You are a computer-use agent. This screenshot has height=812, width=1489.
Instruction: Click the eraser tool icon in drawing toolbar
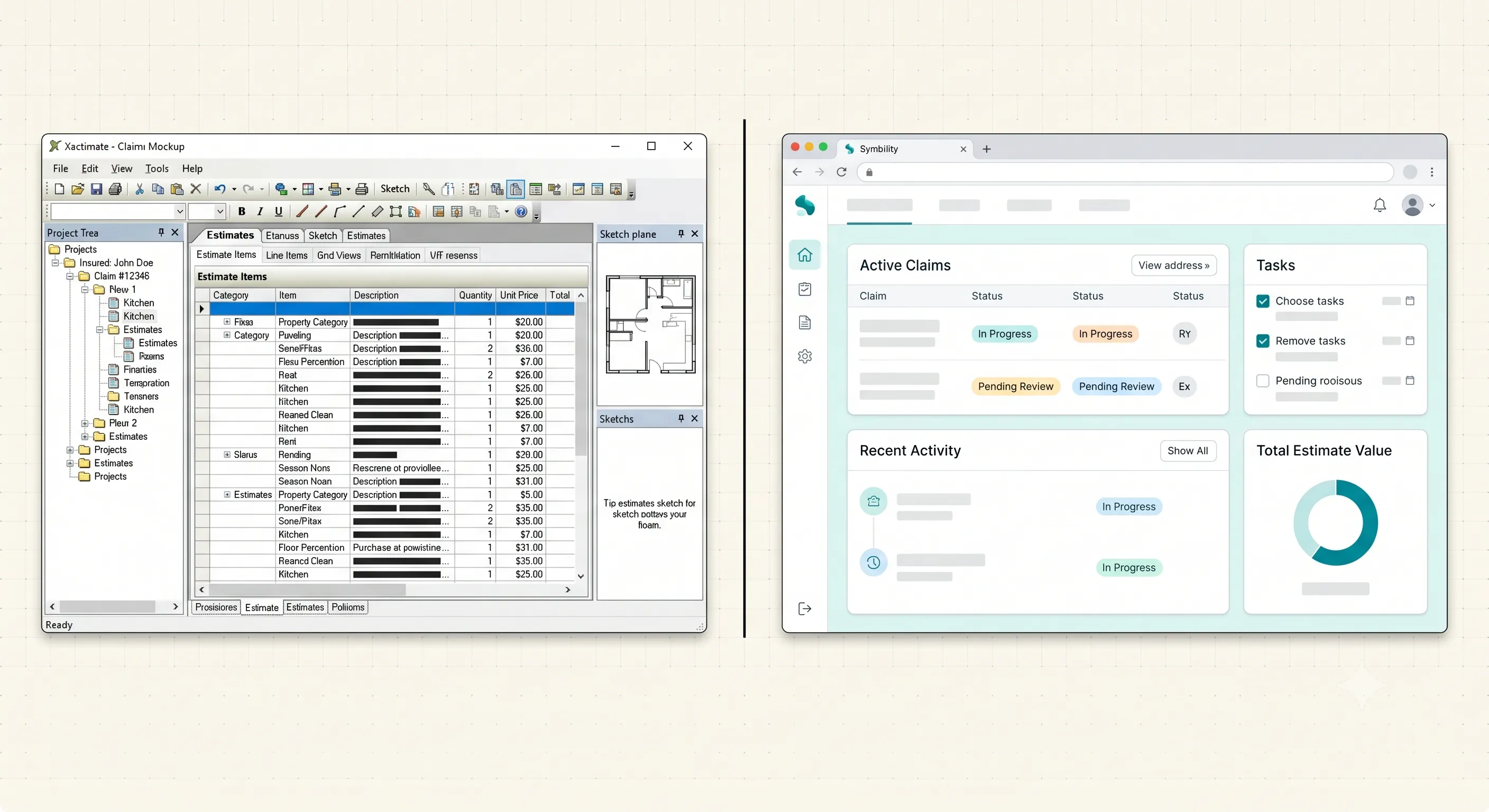pos(377,211)
